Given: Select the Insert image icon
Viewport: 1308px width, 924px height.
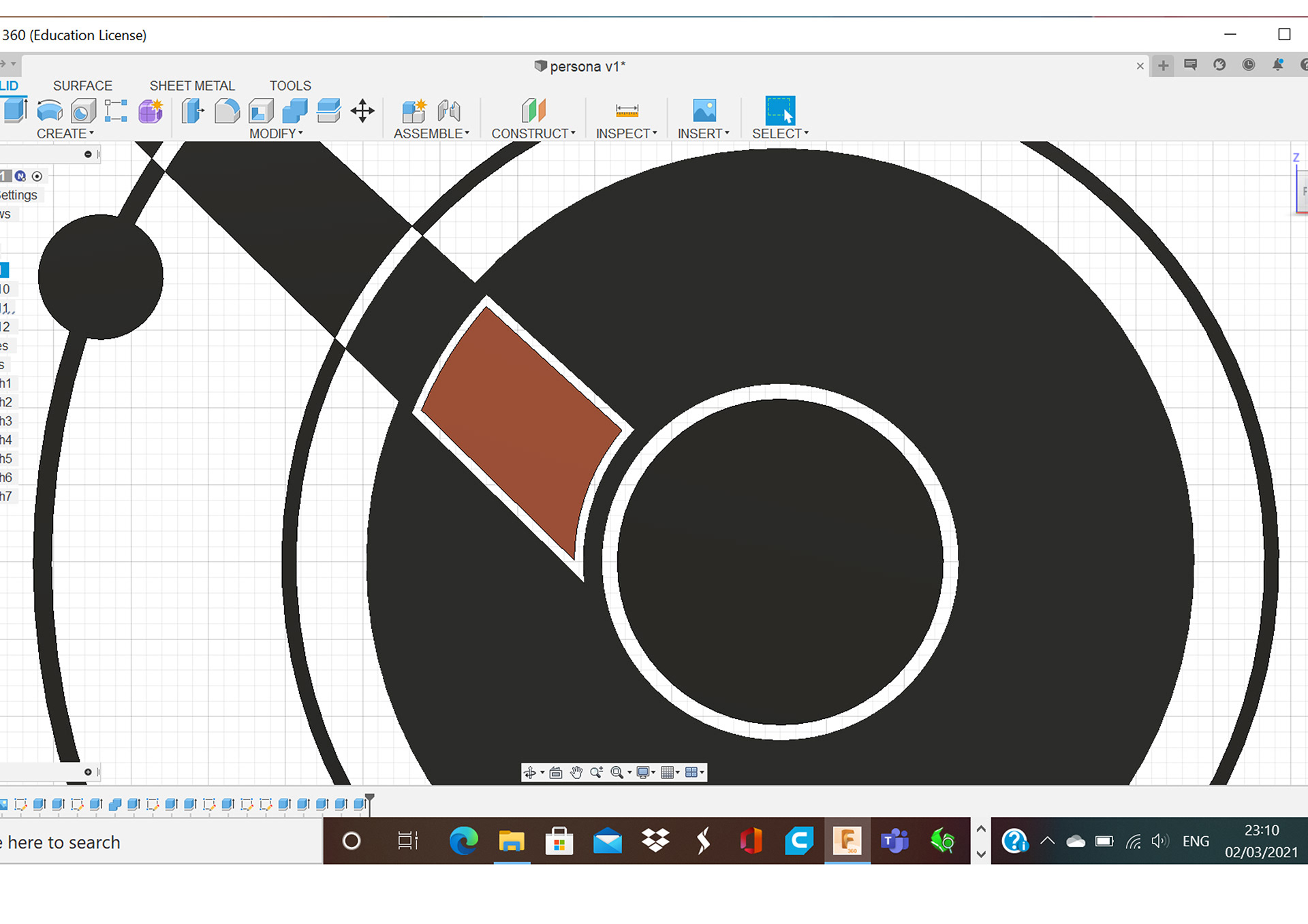Looking at the screenshot, I should click(704, 110).
